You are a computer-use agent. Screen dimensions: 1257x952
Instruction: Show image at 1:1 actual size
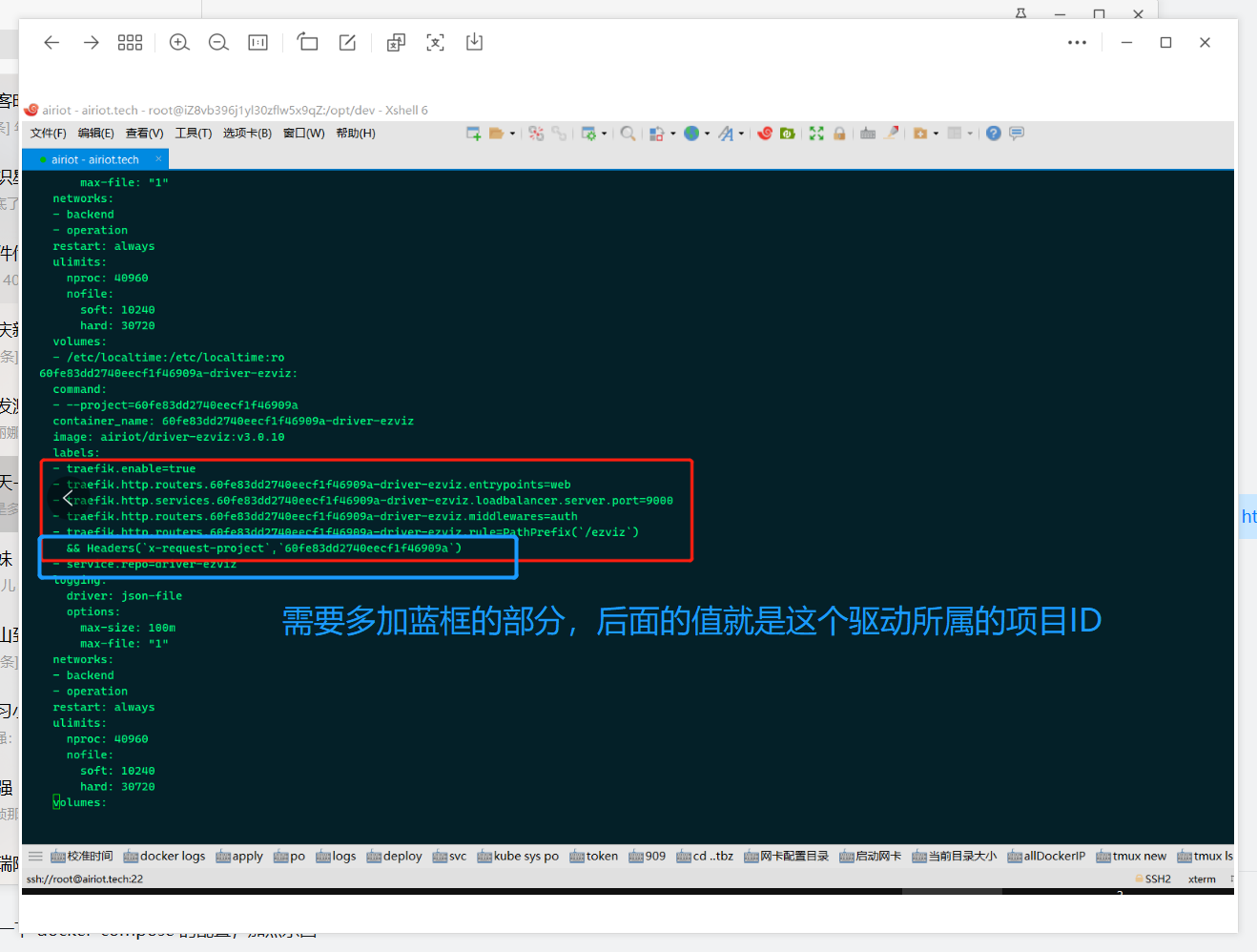click(258, 42)
